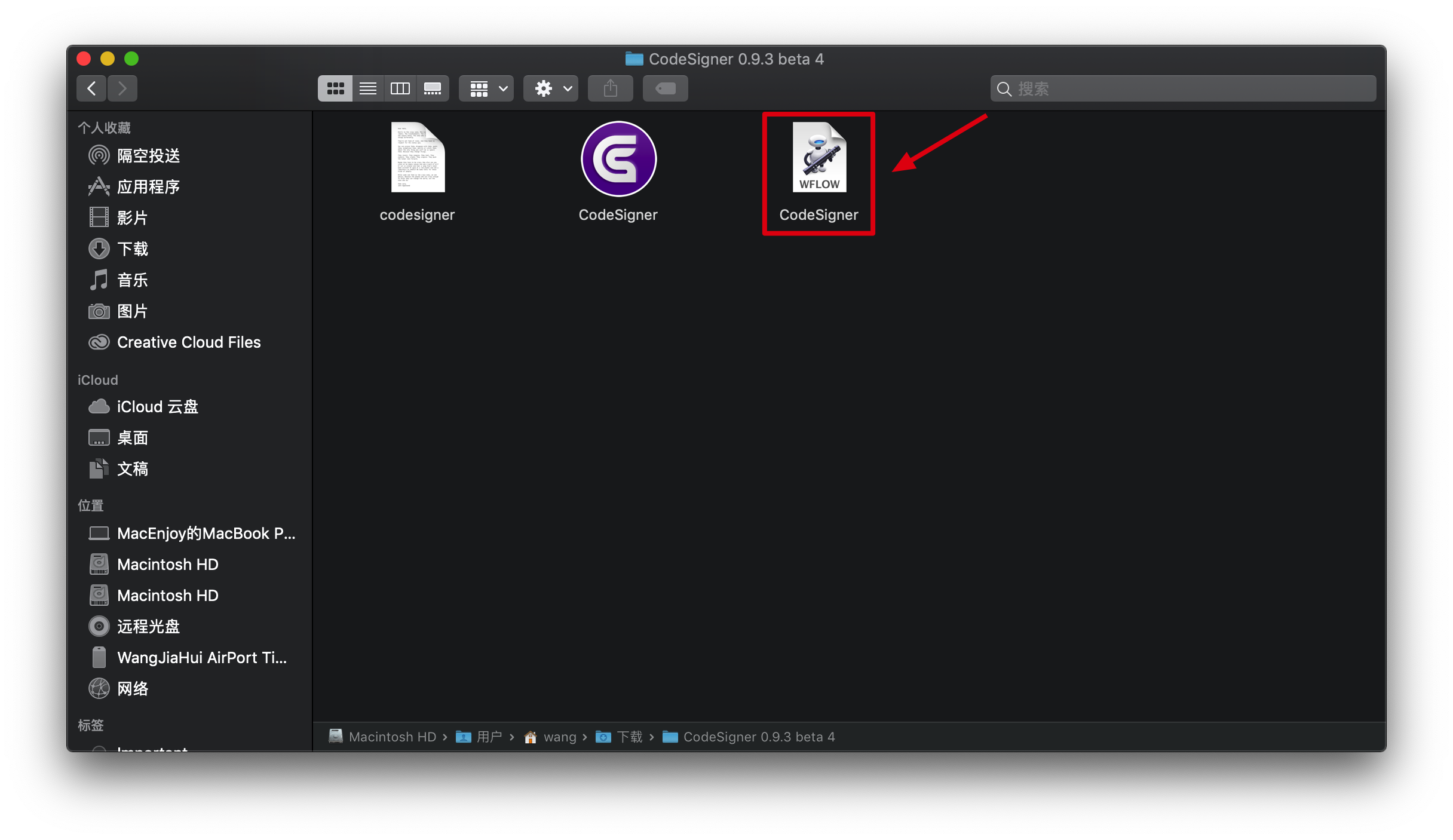Open 应用程序 Applications in the sidebar

148,187
